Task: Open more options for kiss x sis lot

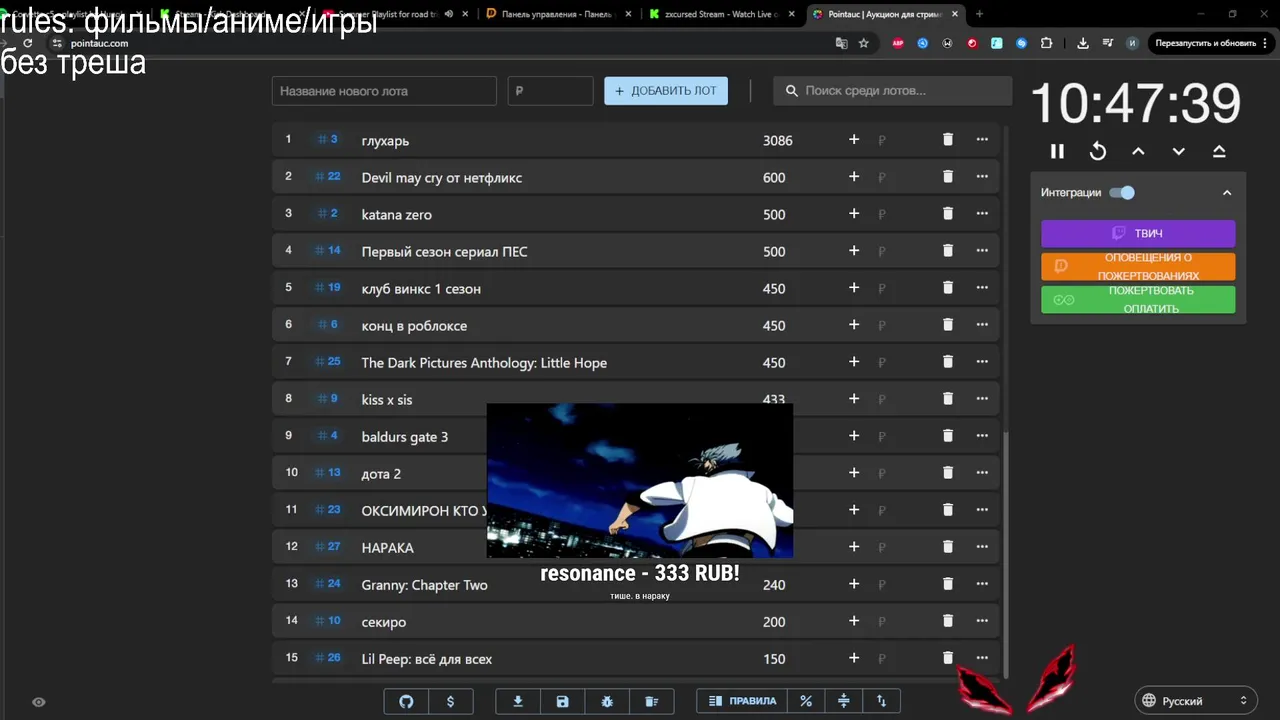Action: tap(982, 399)
